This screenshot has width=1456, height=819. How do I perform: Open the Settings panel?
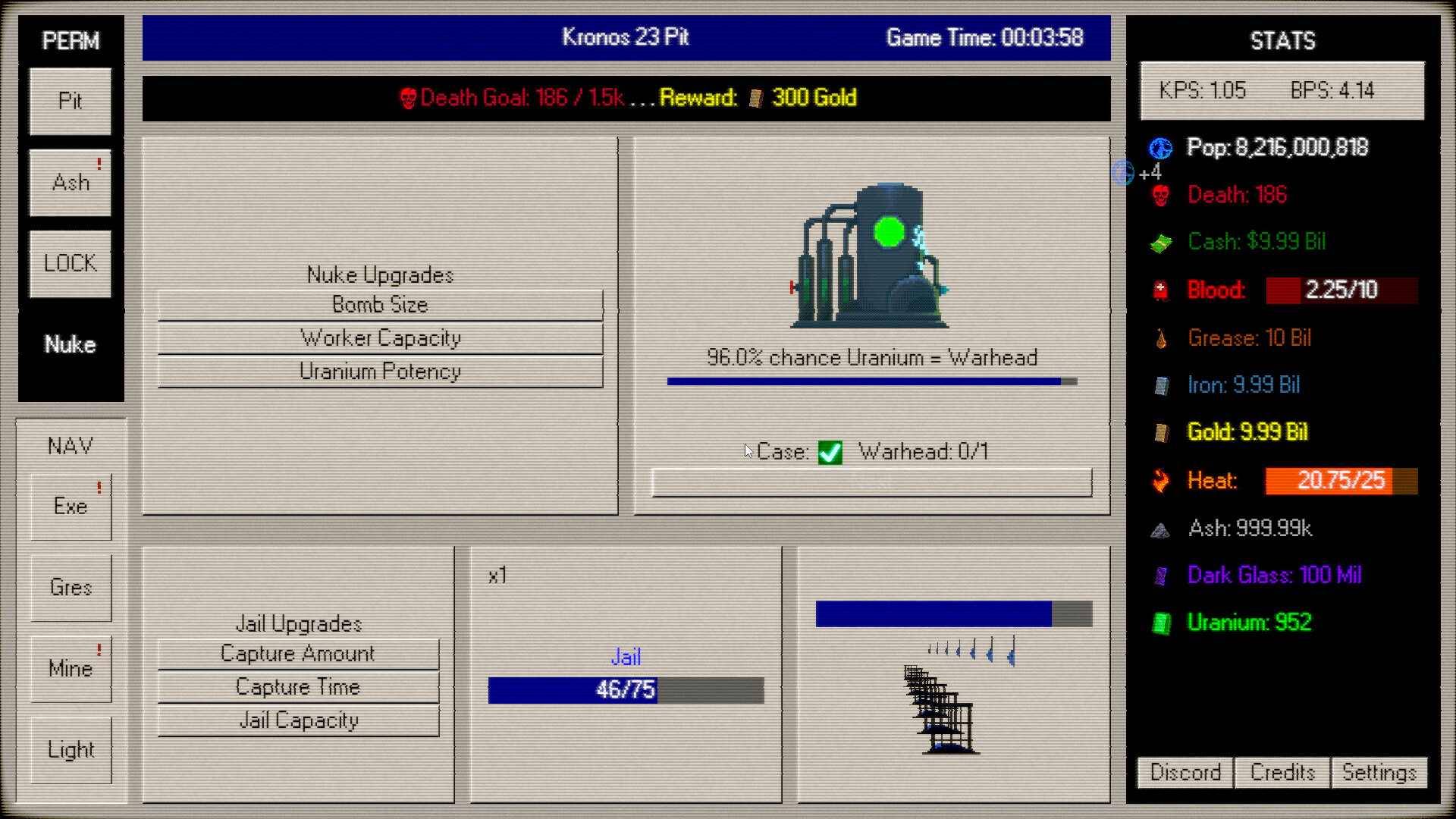1379,773
